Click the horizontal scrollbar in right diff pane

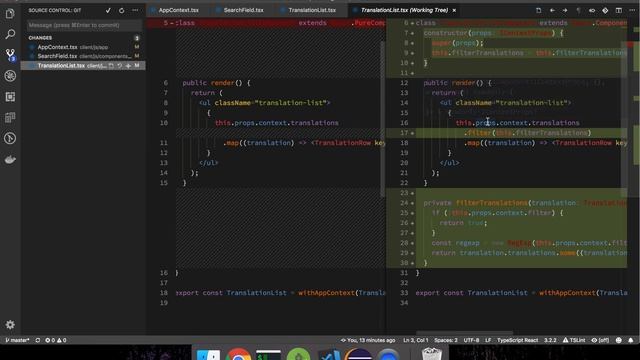[x=464, y=333]
